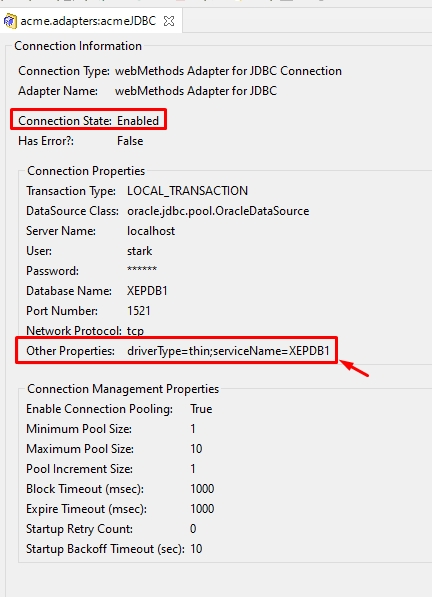Screen dimensions: 432x597
Task: Close the acme.adapters:acmeJDBC tab
Action: point(169,21)
